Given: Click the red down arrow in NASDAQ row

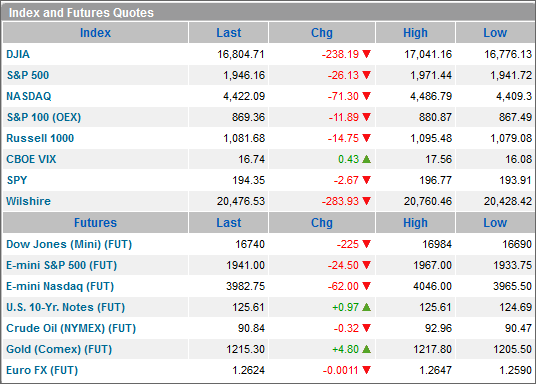Looking at the screenshot, I should tap(366, 96).
